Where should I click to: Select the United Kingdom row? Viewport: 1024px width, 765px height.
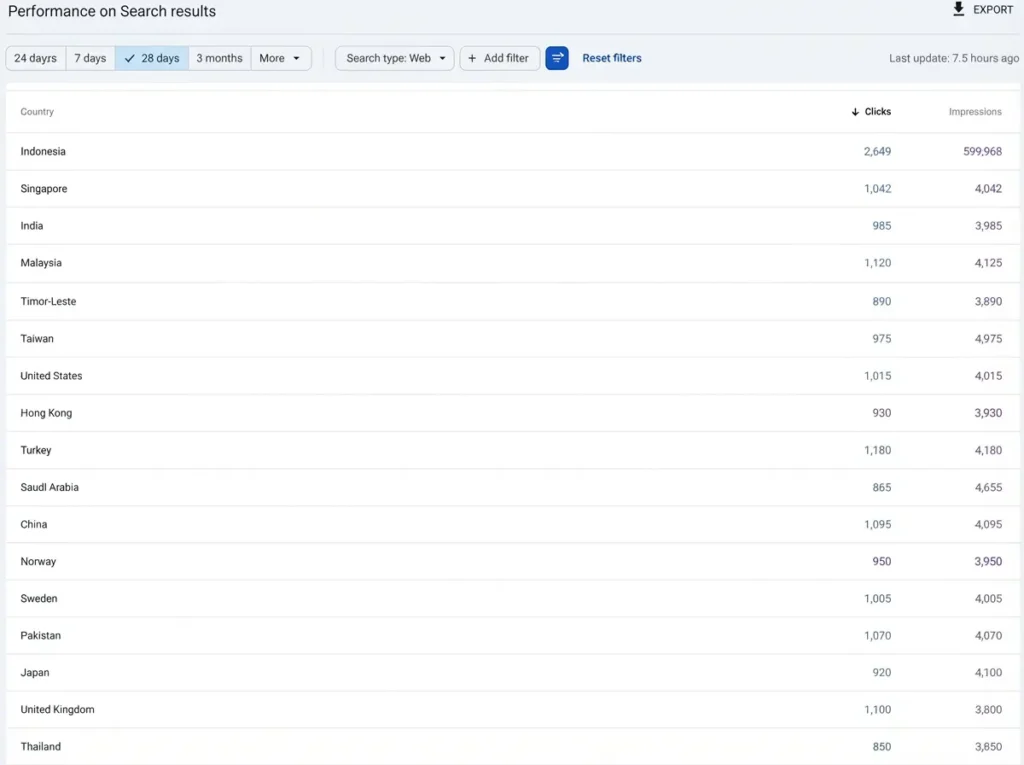click(x=513, y=709)
